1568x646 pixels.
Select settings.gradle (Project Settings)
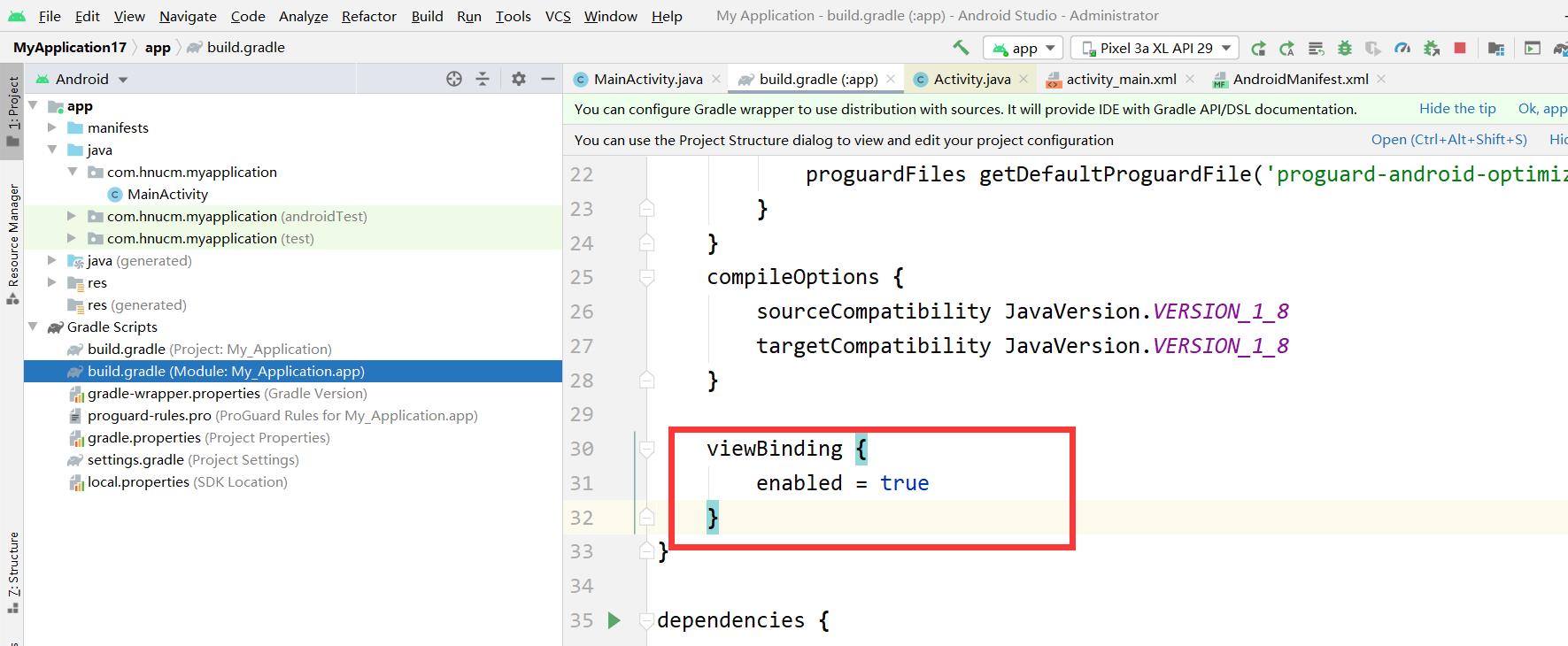(293, 459)
